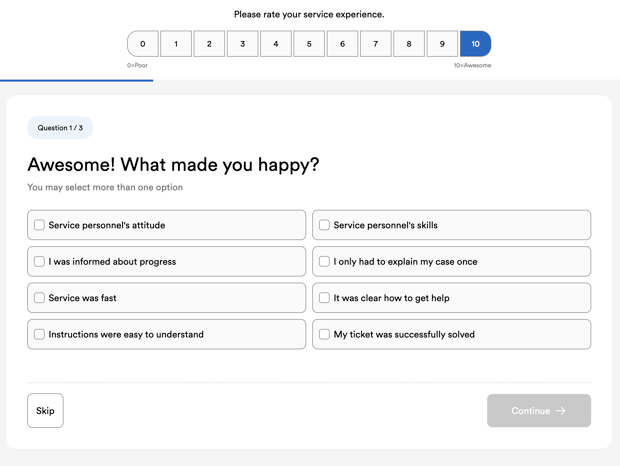The height and width of the screenshot is (466, 620).
Task: Set the rating to 8
Action: coord(408,44)
